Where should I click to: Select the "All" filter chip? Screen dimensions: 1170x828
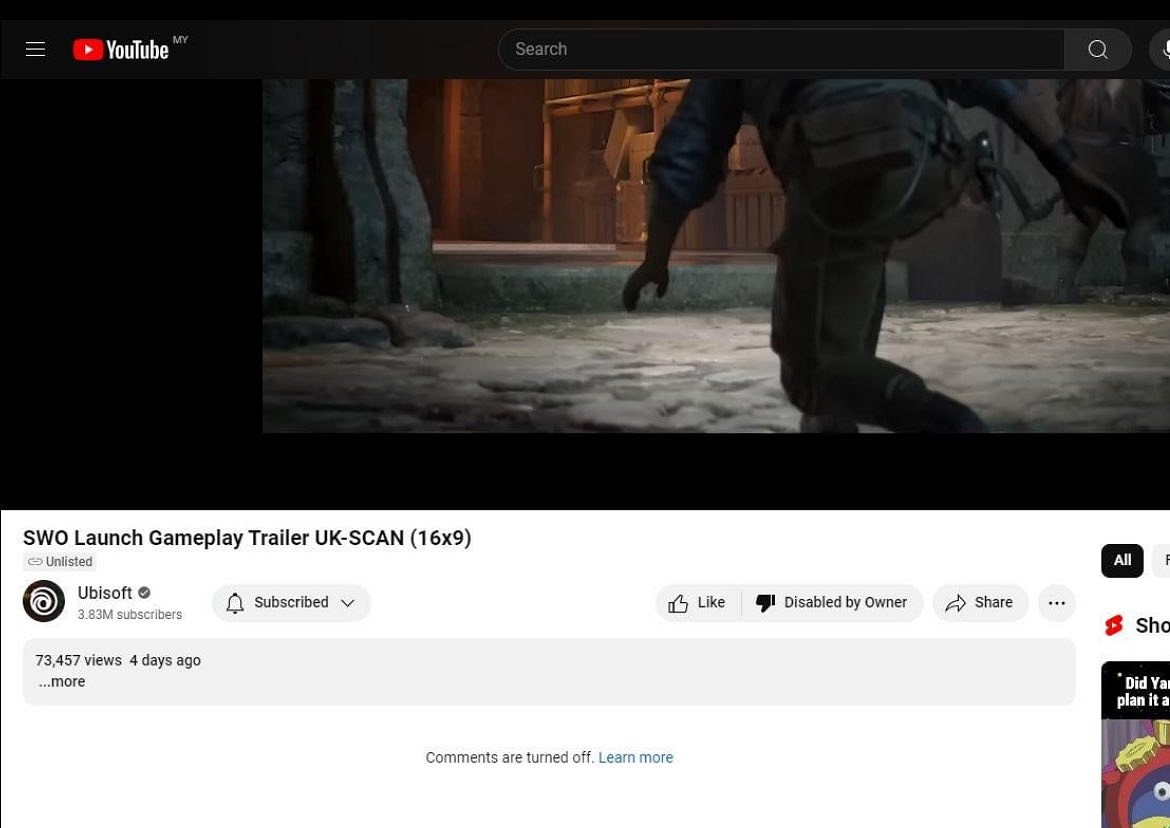[x=1122, y=561]
